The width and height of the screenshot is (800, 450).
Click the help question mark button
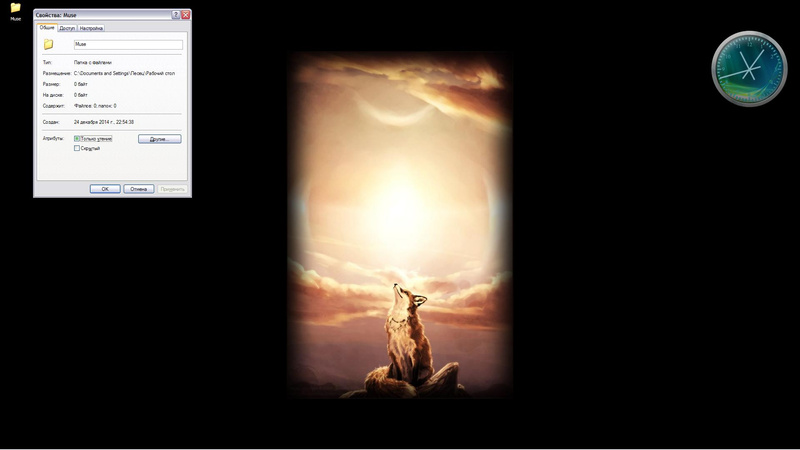[x=176, y=15]
